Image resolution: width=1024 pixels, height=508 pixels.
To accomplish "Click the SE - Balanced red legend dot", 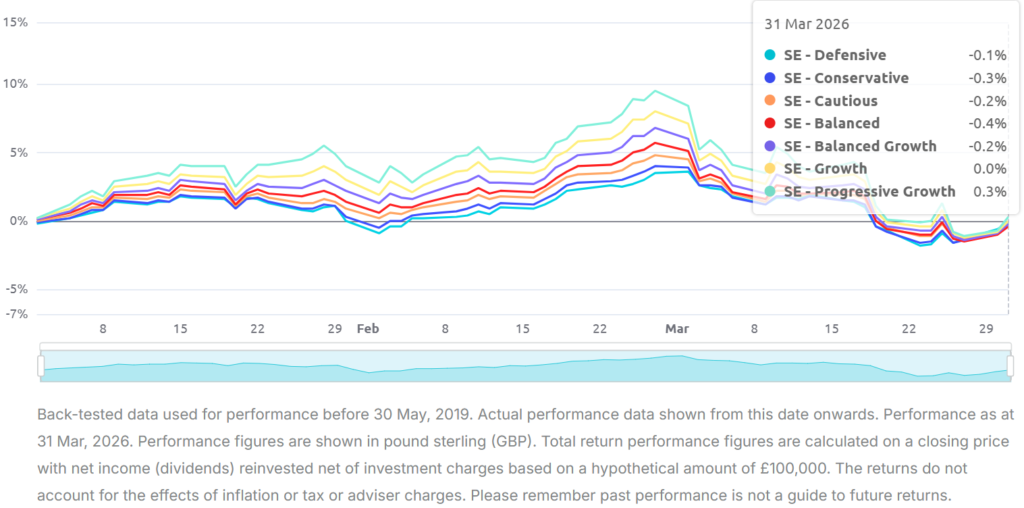I will (x=769, y=124).
